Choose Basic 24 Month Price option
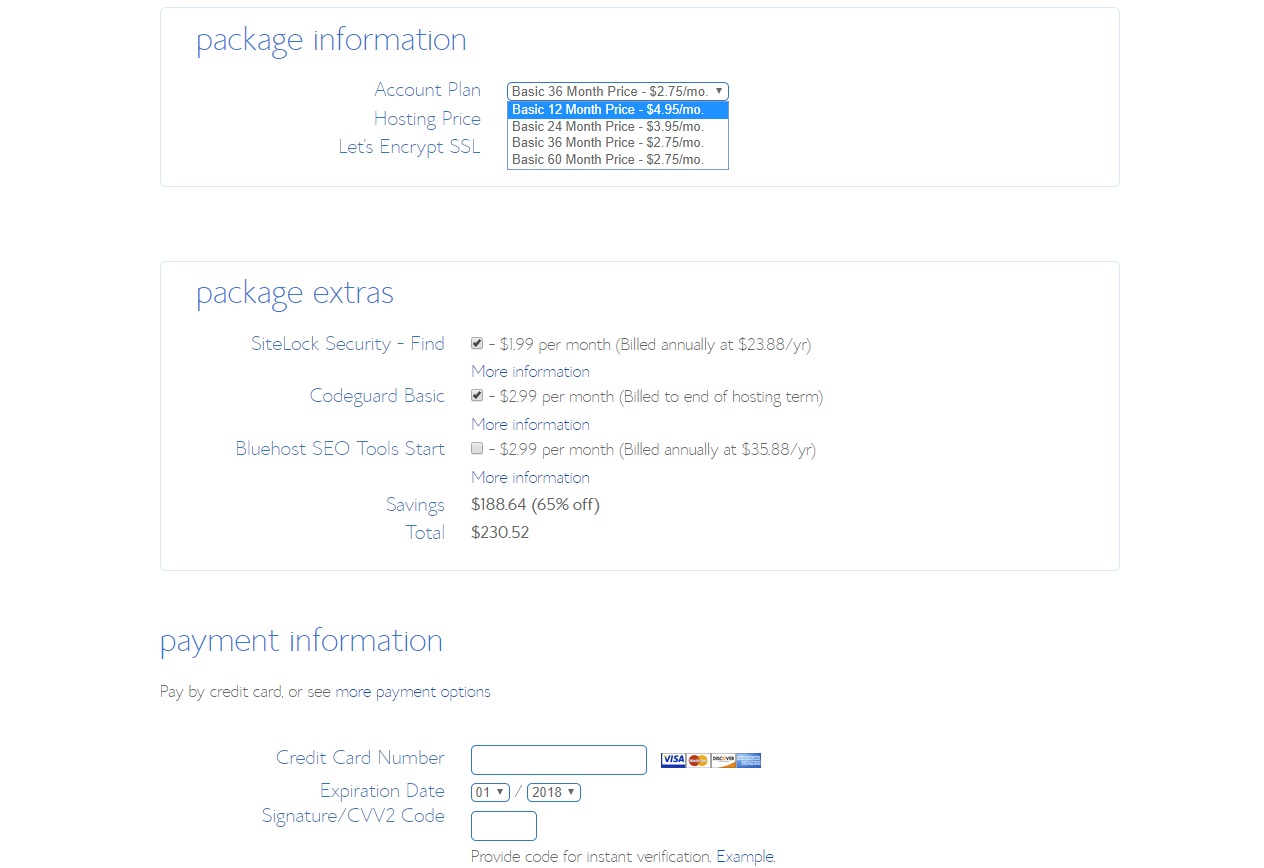 [x=618, y=126]
